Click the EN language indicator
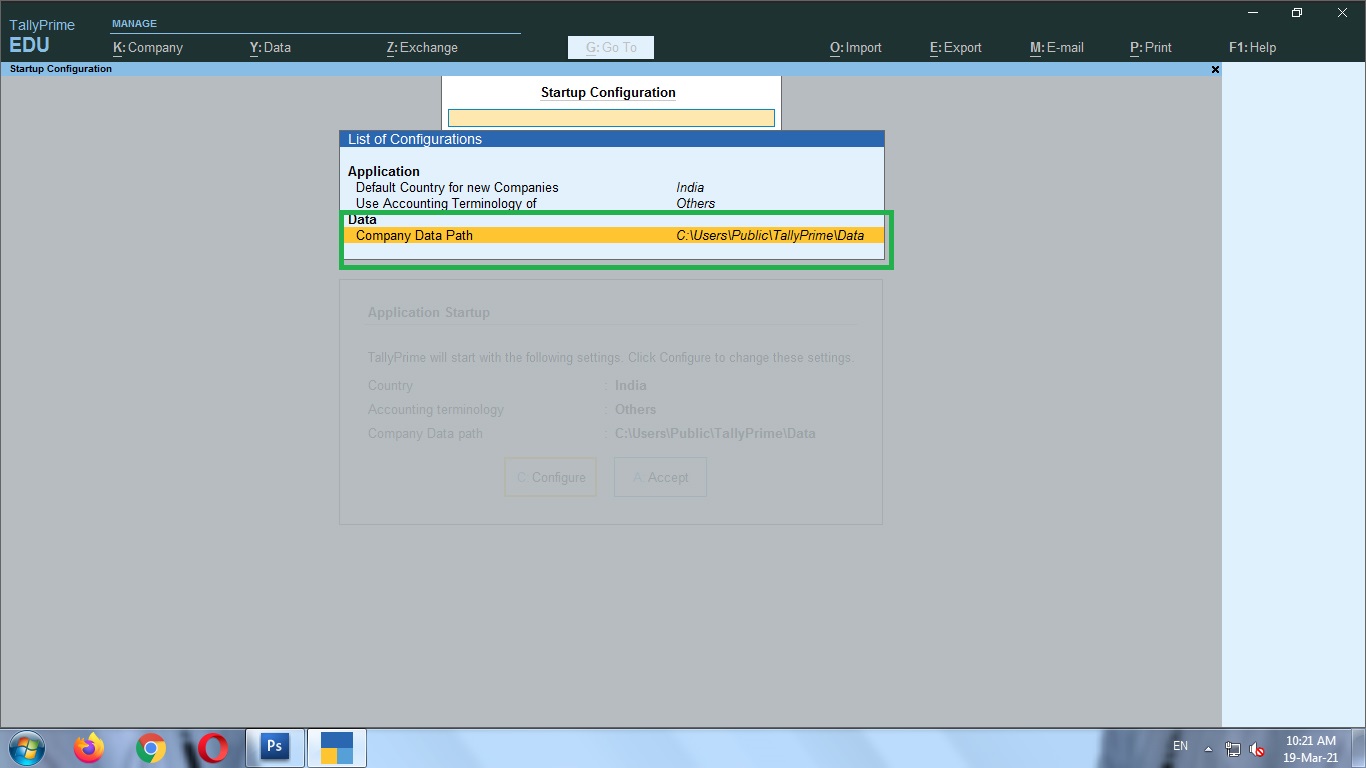The image size is (1366, 768). click(1181, 746)
